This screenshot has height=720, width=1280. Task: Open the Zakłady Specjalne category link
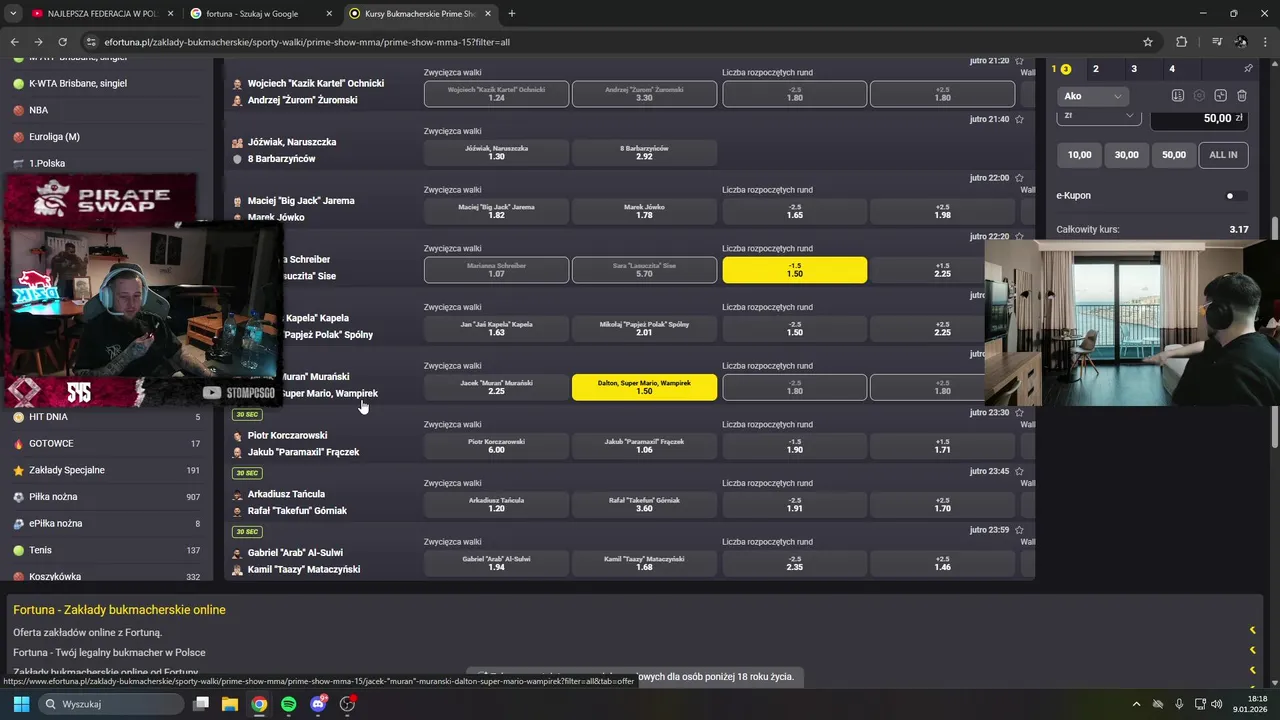pyautogui.click(x=67, y=470)
